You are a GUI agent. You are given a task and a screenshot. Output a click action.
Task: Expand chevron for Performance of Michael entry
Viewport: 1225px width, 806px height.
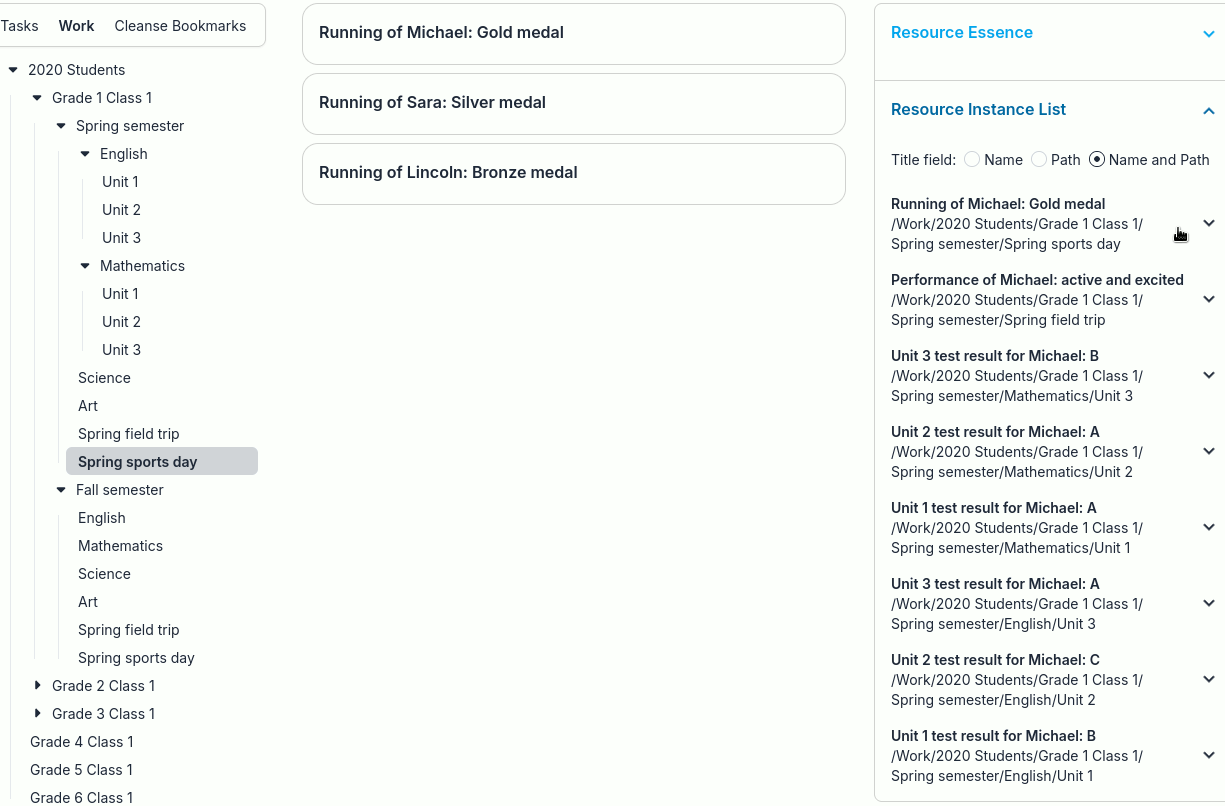tap(1208, 299)
